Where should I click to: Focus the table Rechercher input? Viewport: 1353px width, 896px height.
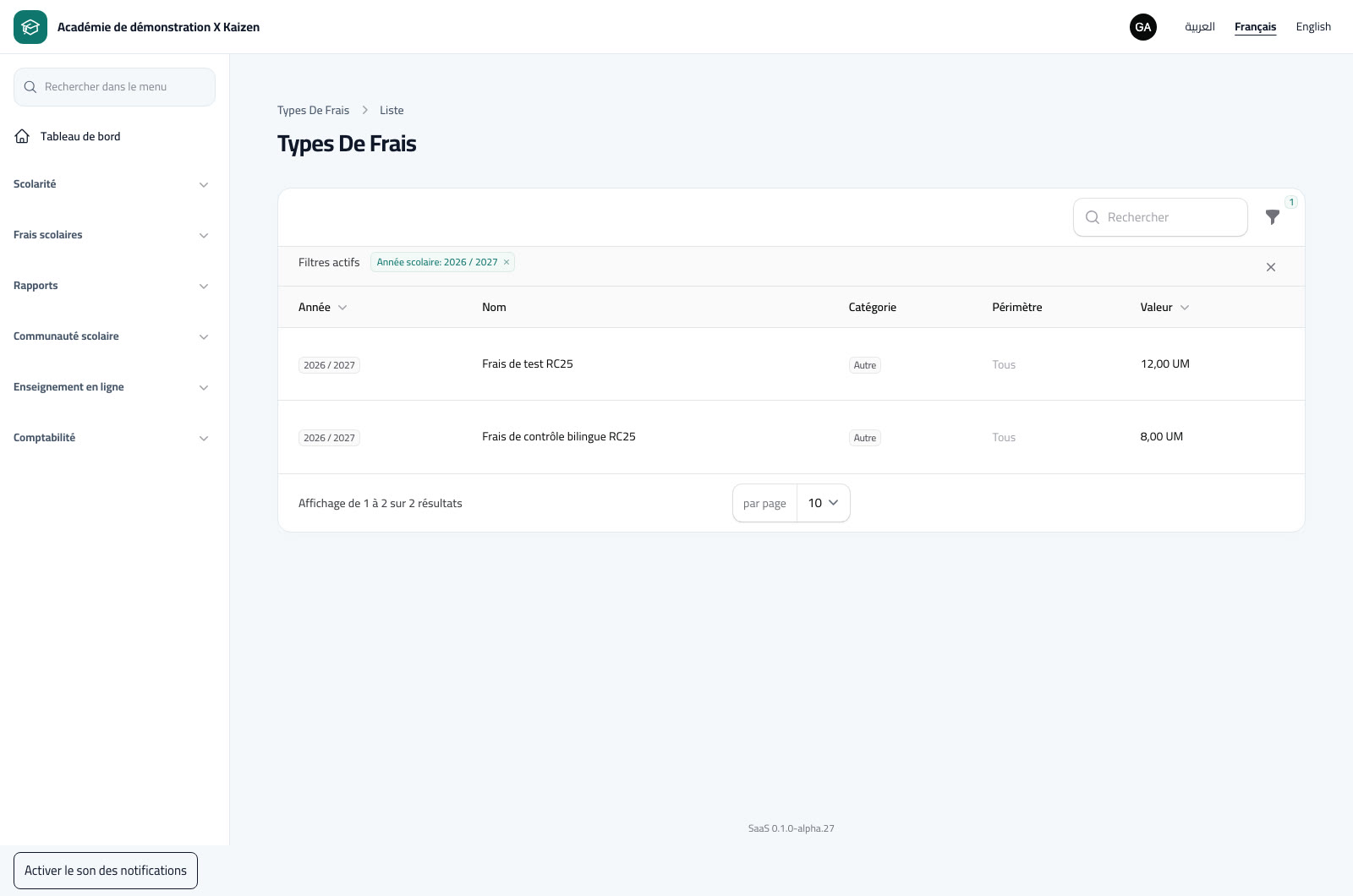pos(1160,217)
